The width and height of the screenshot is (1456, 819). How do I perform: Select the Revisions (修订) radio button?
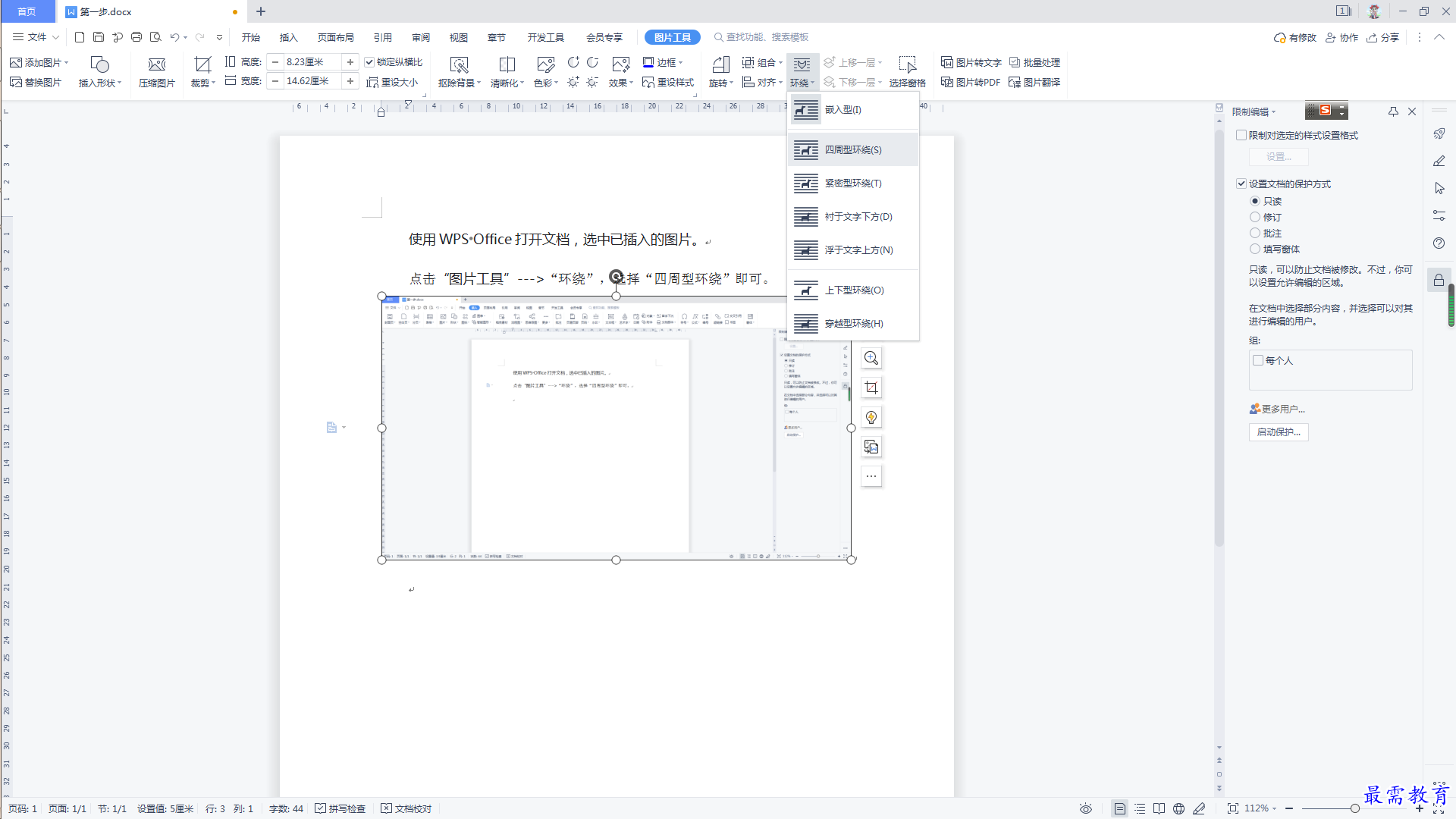tap(1255, 217)
